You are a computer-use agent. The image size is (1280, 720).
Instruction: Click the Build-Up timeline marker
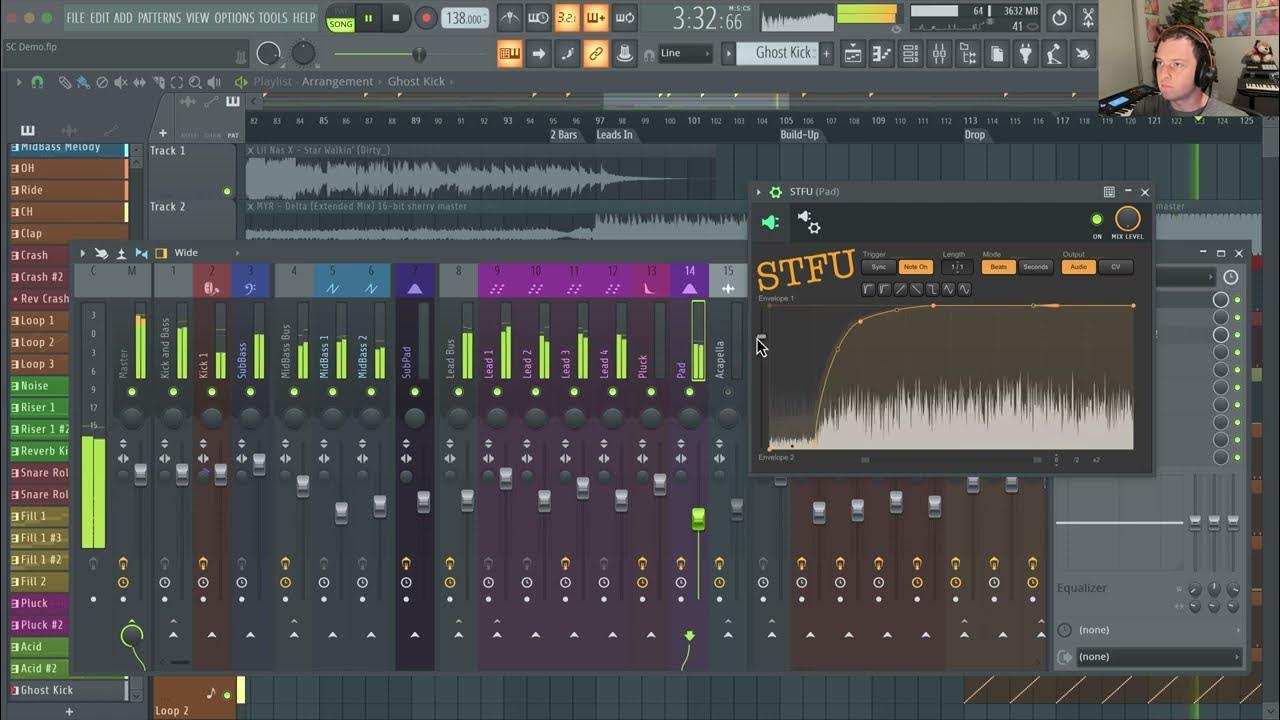pyautogui.click(x=800, y=135)
